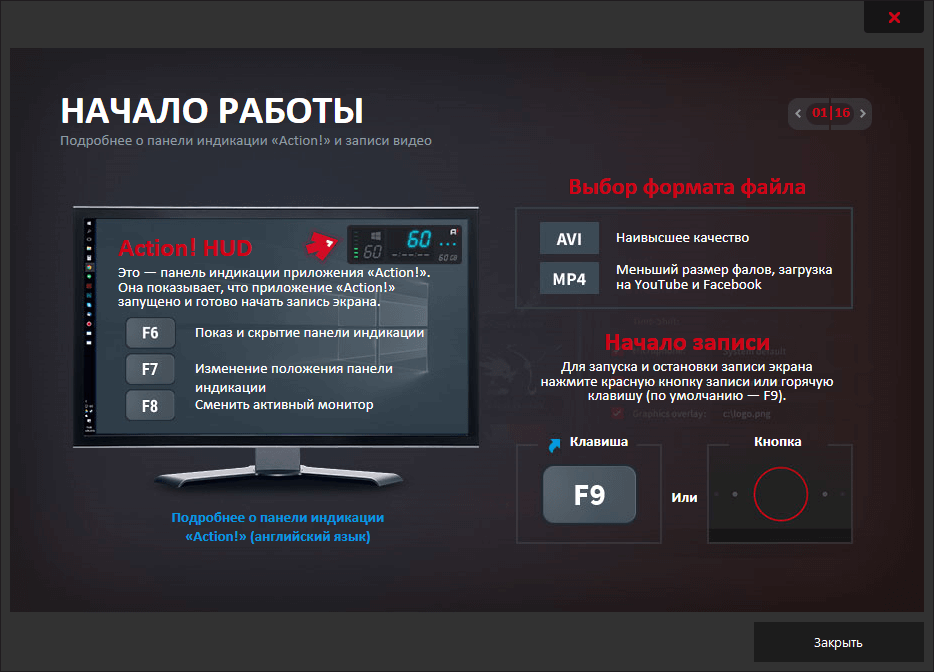Click the large F9 hotkey key
This screenshot has width=934, height=672.
pyautogui.click(x=589, y=494)
